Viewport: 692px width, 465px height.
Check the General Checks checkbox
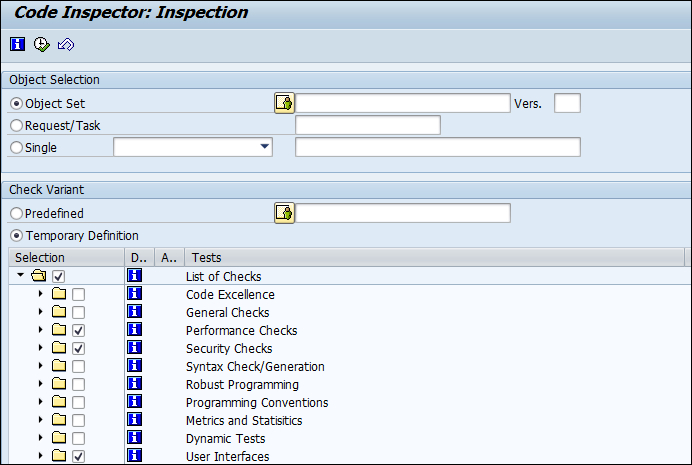(79, 312)
